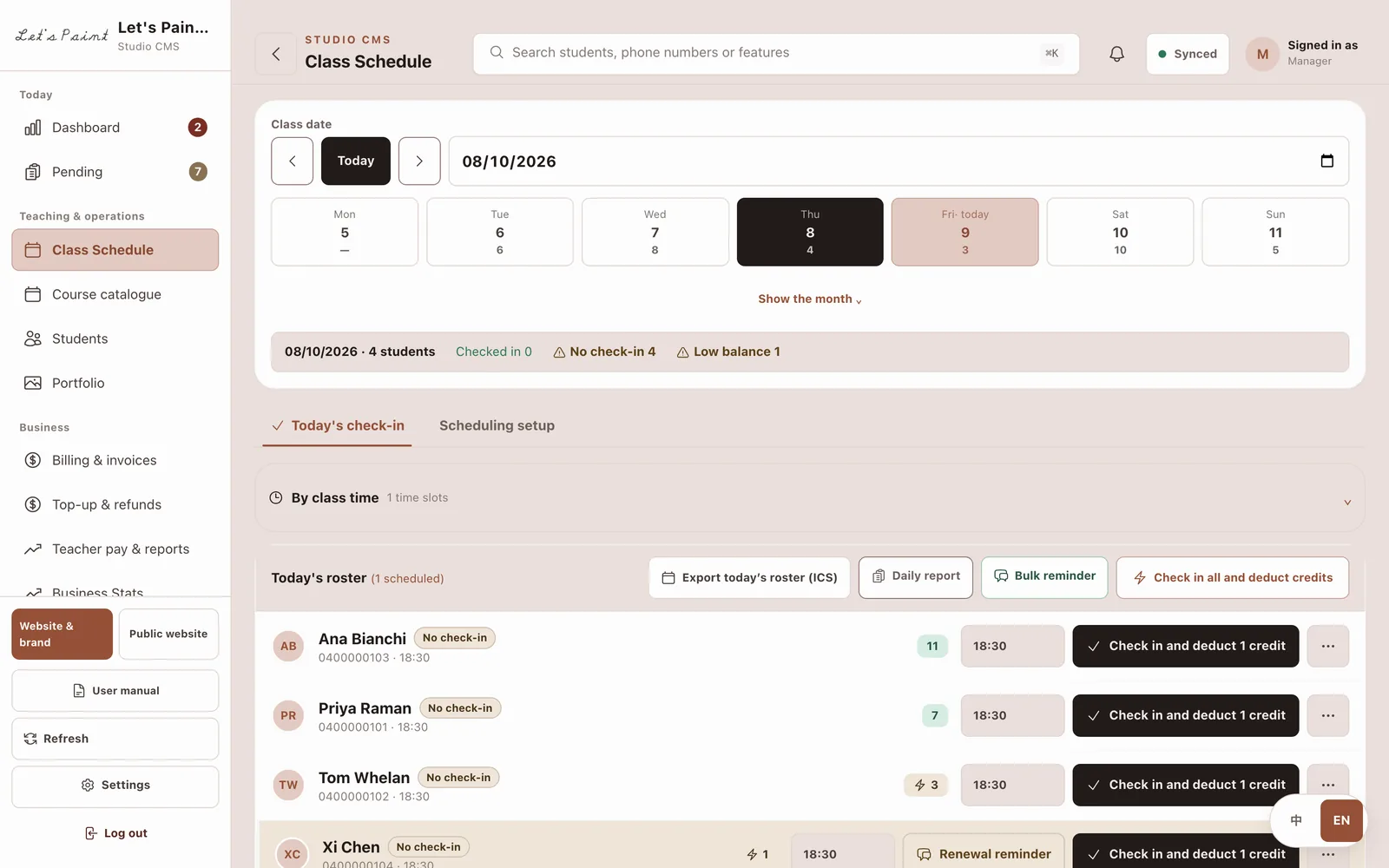Viewport: 1389px width, 868px height.
Task: Open the Dashboard page
Action: tap(115, 128)
